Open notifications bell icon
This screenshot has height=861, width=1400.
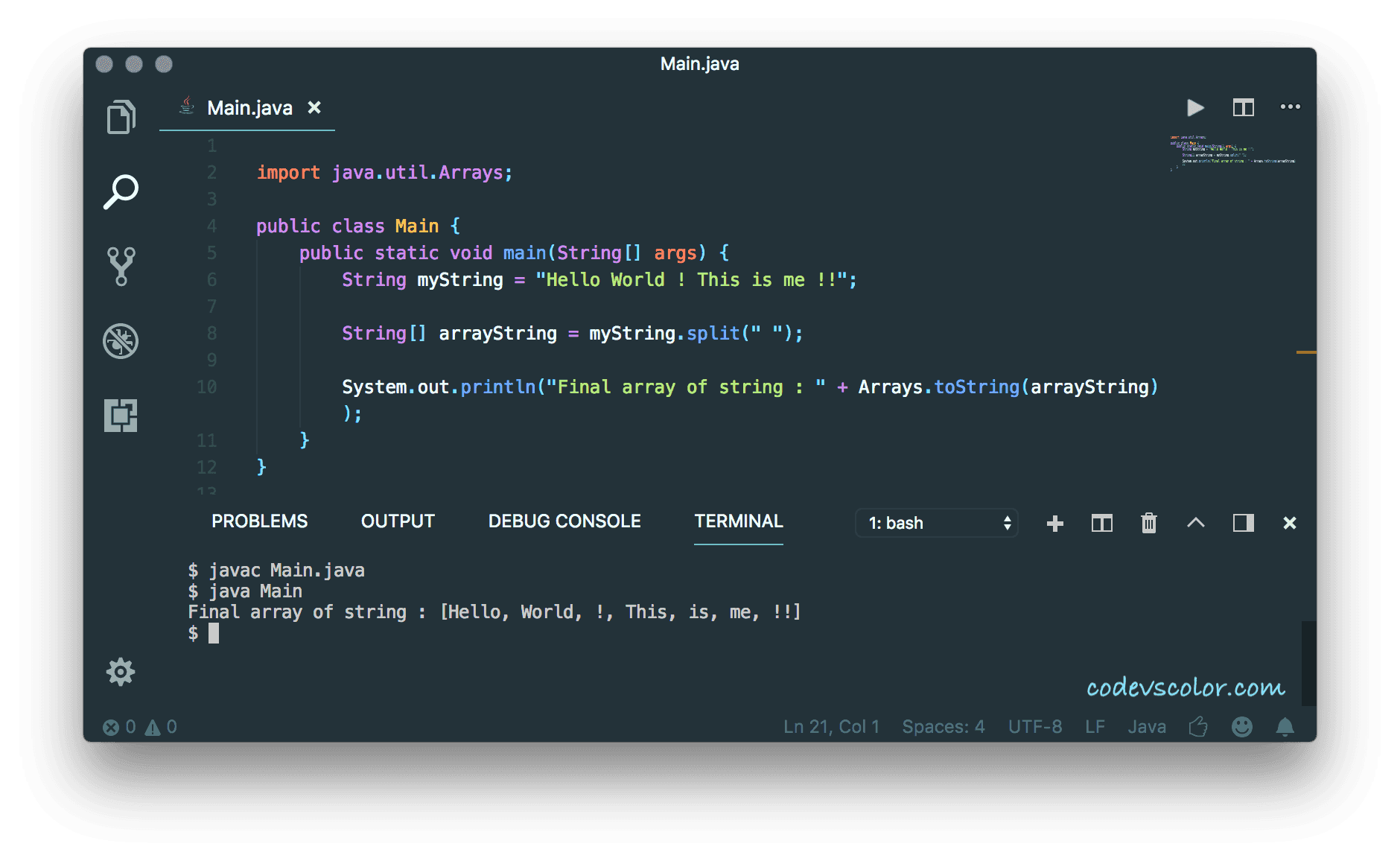tap(1285, 726)
